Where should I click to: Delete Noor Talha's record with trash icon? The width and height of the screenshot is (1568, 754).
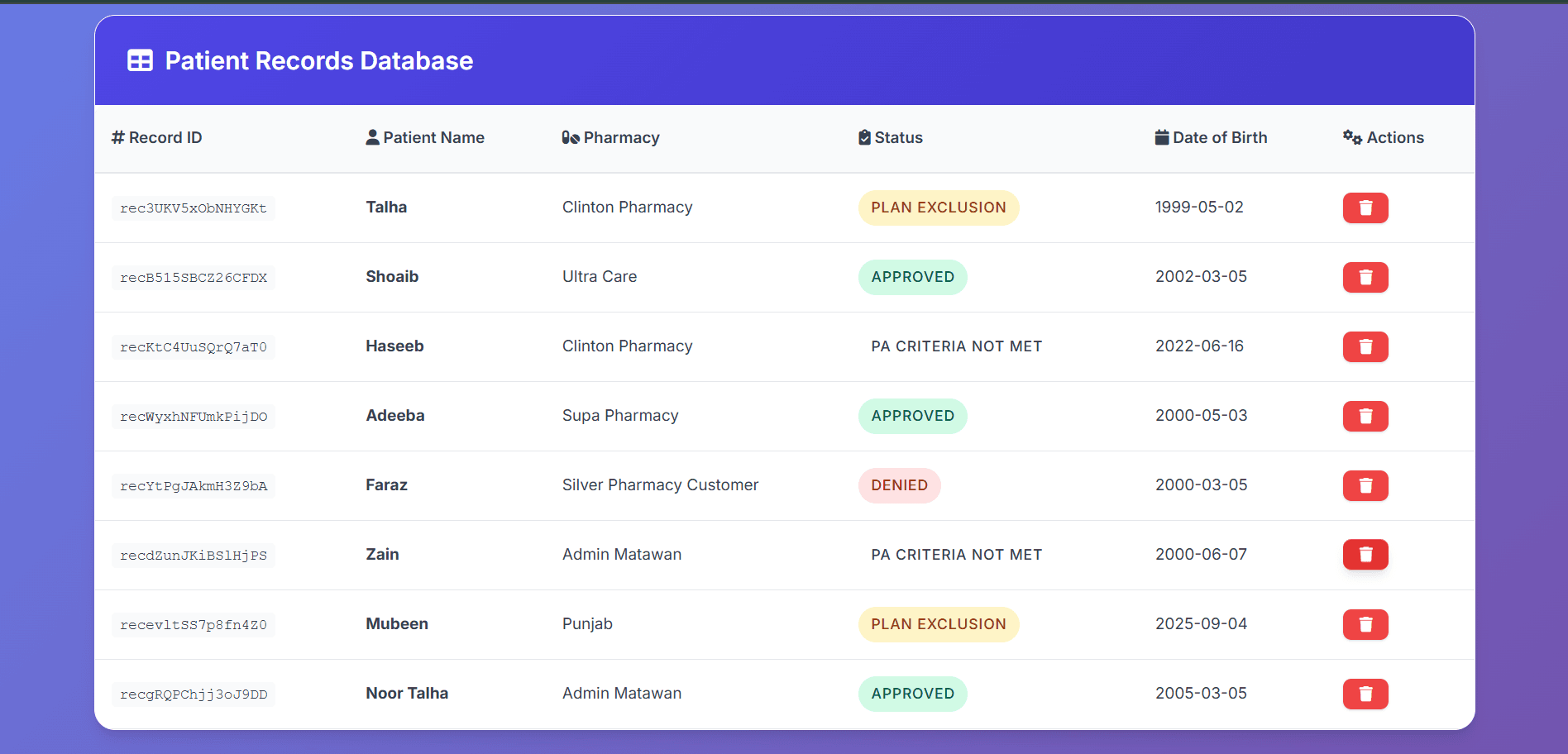pos(1365,694)
